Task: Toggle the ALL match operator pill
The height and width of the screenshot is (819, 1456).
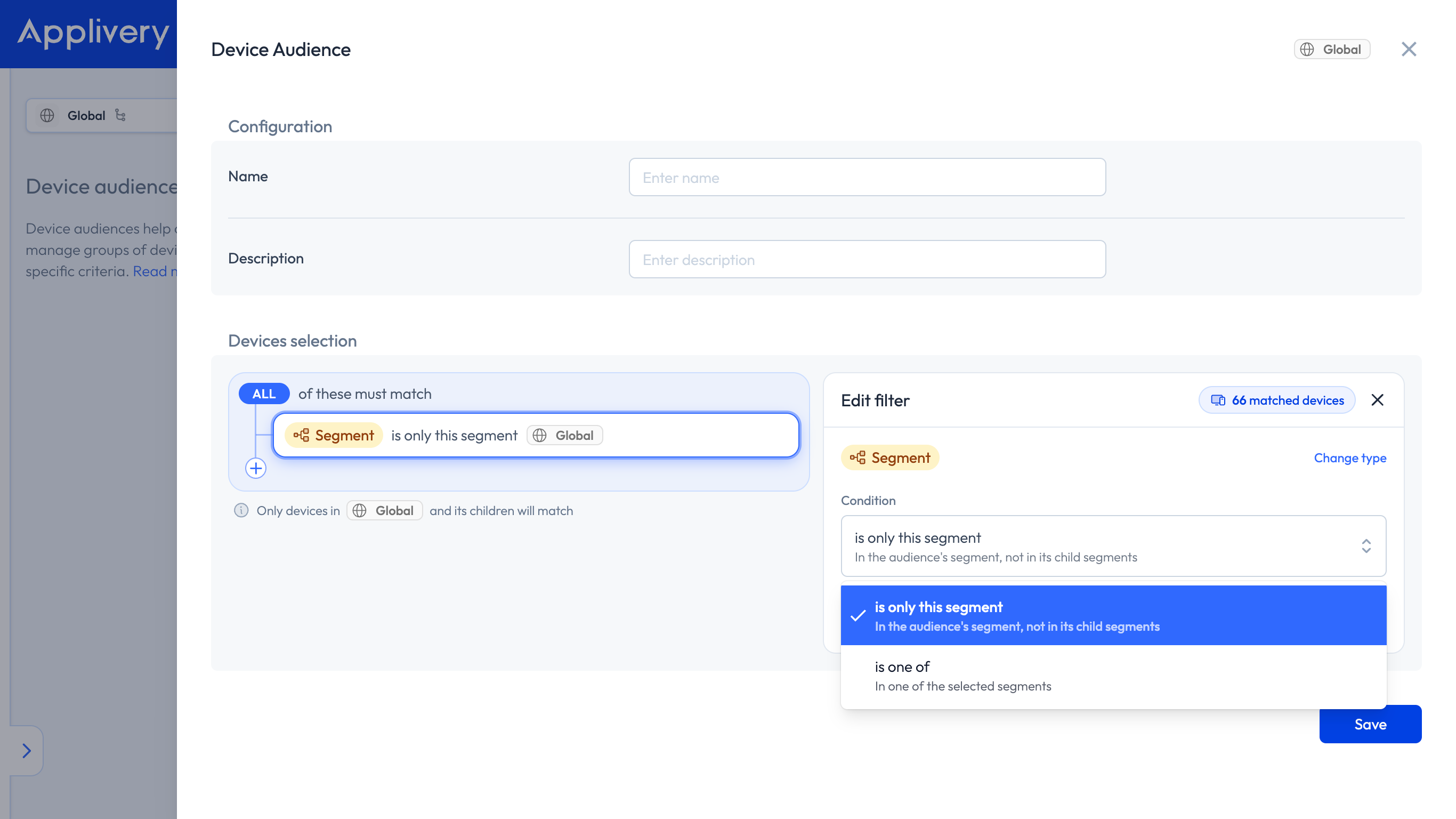Action: click(x=264, y=394)
